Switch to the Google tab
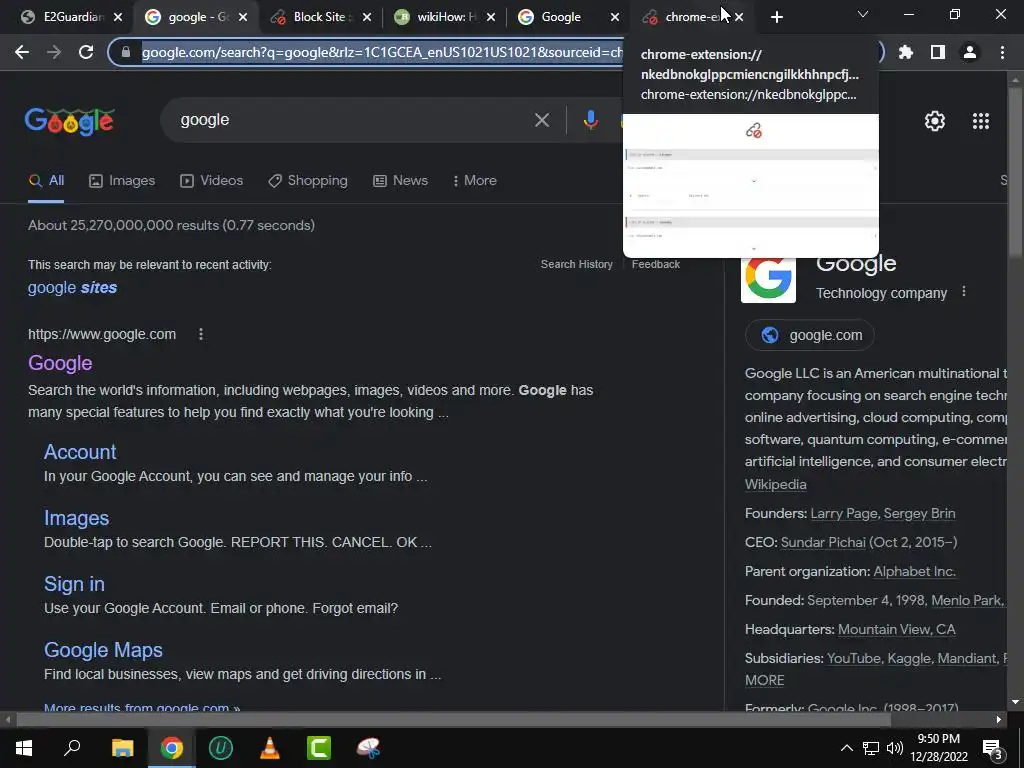Image resolution: width=1024 pixels, height=768 pixels. [x=560, y=17]
